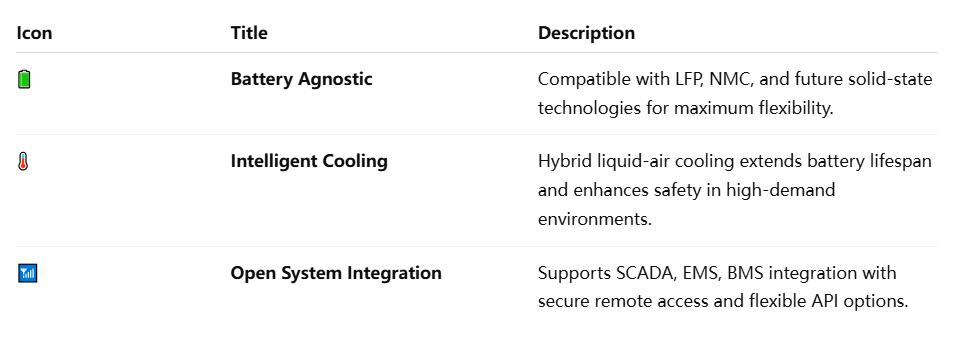
Task: Click the 'enhances safety in high-demand' line
Action: (686, 189)
